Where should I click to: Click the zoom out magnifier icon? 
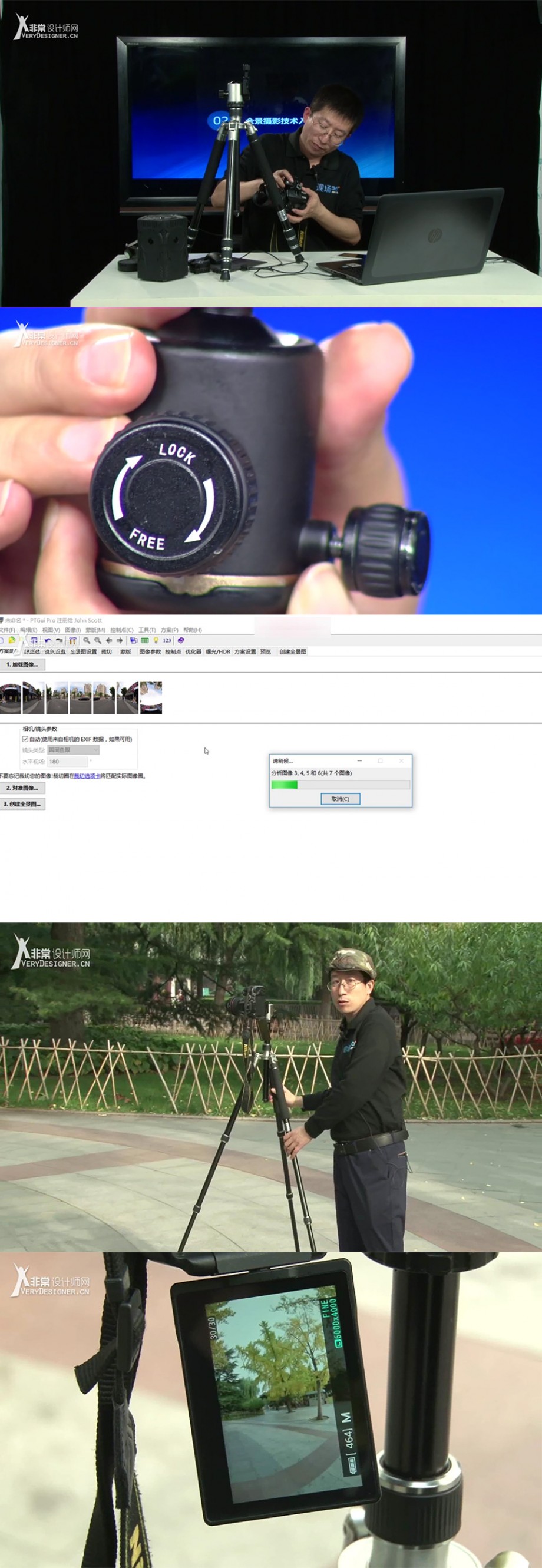(98, 640)
